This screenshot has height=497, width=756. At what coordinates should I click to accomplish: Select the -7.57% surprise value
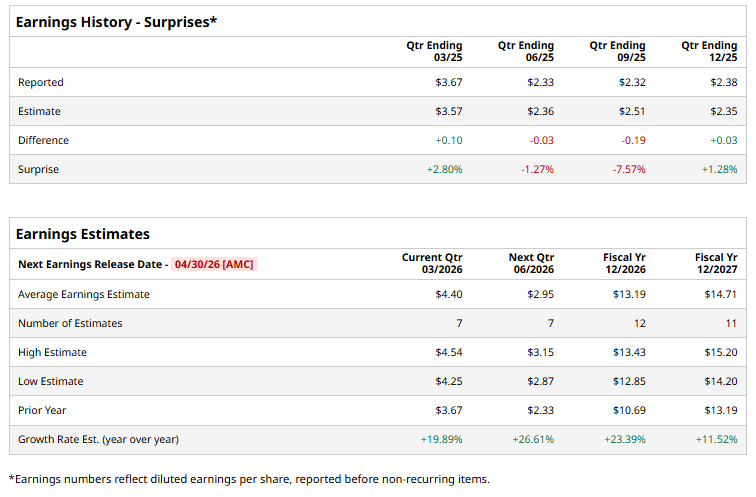[x=629, y=169]
